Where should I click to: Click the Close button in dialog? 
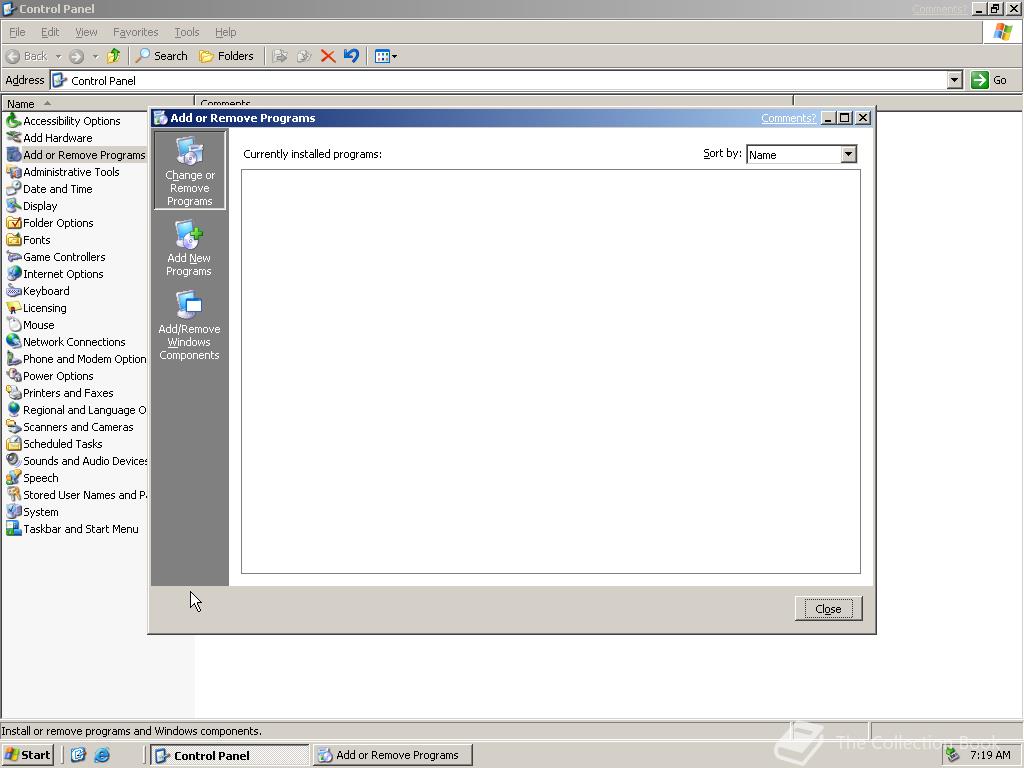pos(828,609)
